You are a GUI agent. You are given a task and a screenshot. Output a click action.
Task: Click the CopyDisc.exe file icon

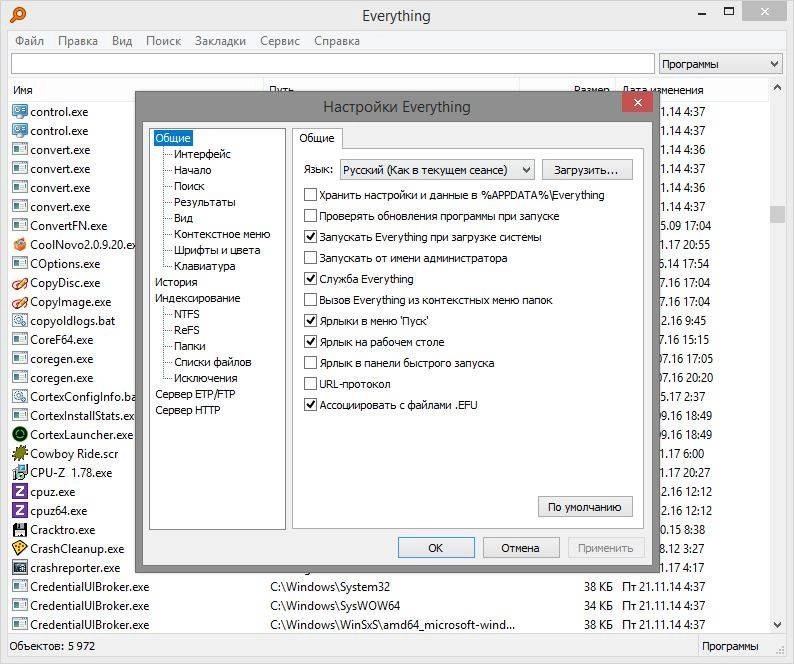click(20, 283)
